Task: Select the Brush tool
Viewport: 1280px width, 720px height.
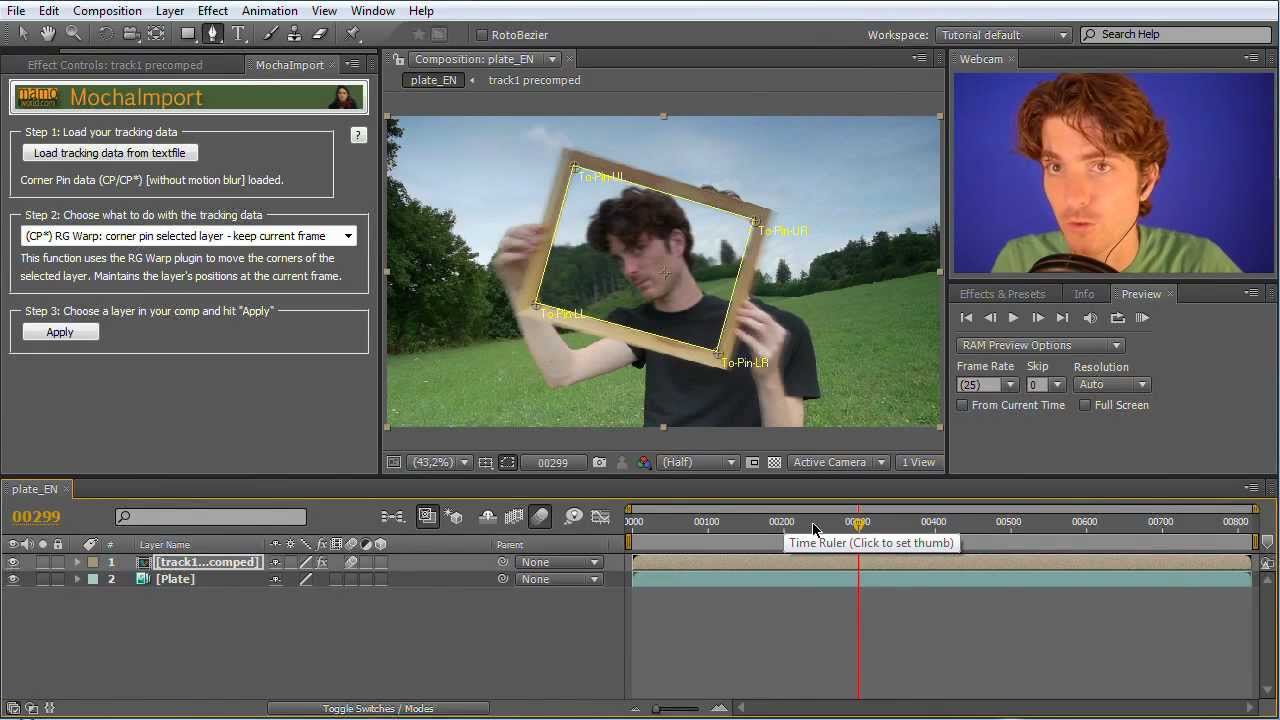Action: click(x=270, y=34)
